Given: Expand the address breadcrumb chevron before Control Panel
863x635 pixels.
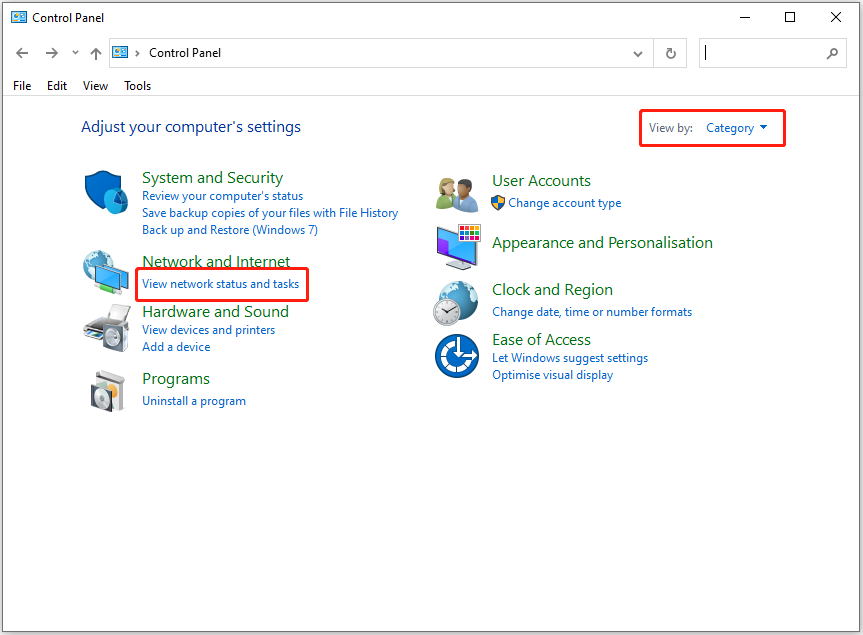Looking at the screenshot, I should (x=138, y=53).
